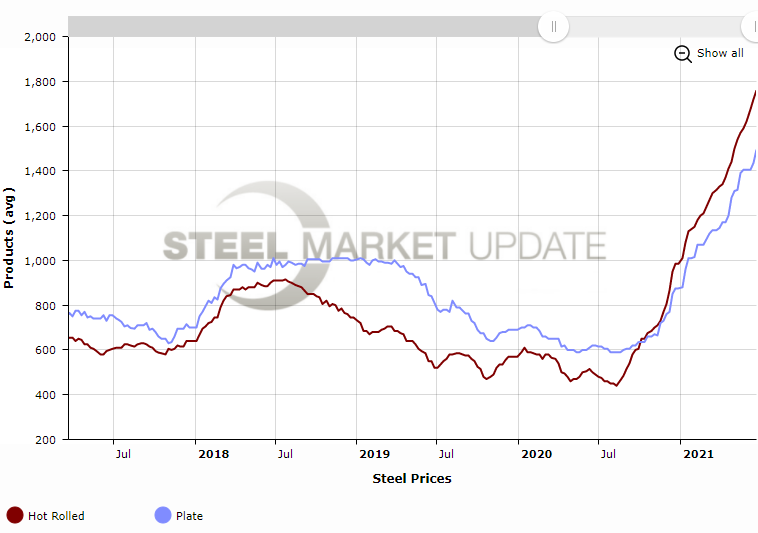Image resolution: width=758 pixels, height=533 pixels.
Task: Hide the Plate series via legend text
Action: [x=189, y=516]
